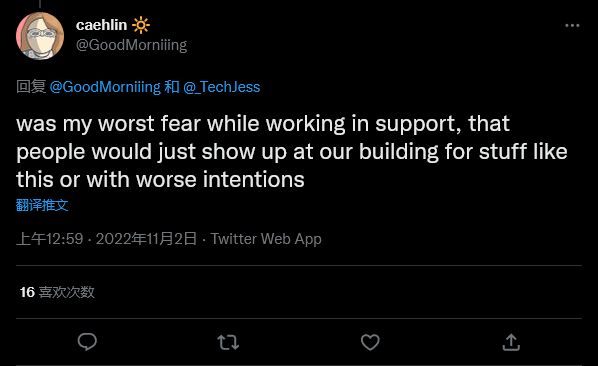Open the caehlin display name profile
This screenshot has height=366, width=598.
(101, 25)
